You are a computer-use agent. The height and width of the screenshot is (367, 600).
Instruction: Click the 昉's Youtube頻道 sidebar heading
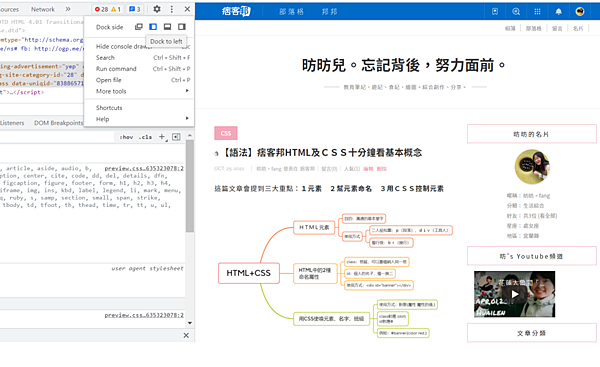[532, 256]
